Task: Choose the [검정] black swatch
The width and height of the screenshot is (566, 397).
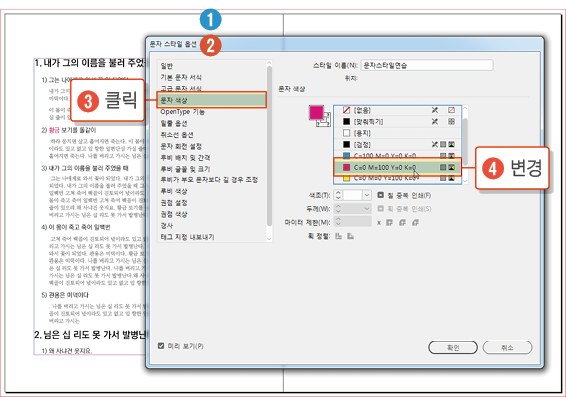Action: 397,144
